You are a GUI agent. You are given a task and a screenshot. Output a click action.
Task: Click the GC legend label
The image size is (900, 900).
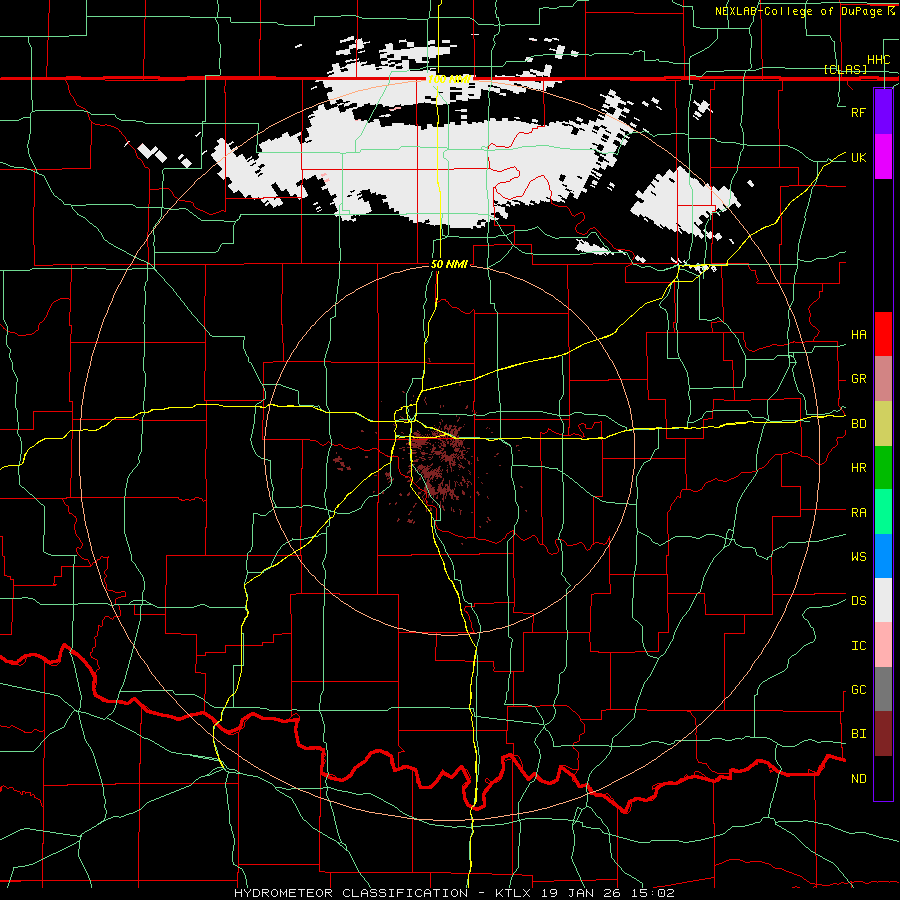coord(858,689)
